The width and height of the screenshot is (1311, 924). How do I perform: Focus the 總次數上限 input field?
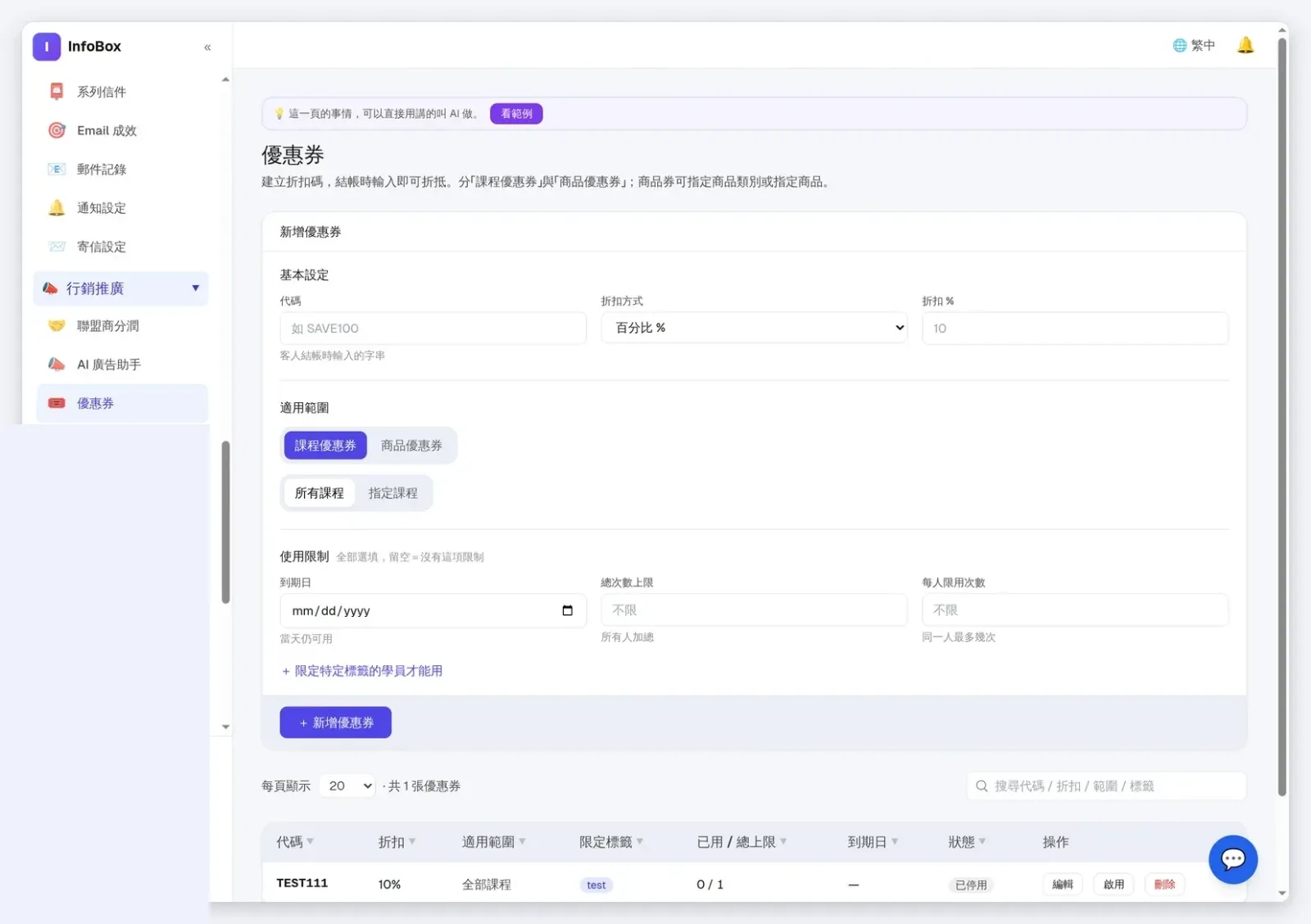pos(754,610)
